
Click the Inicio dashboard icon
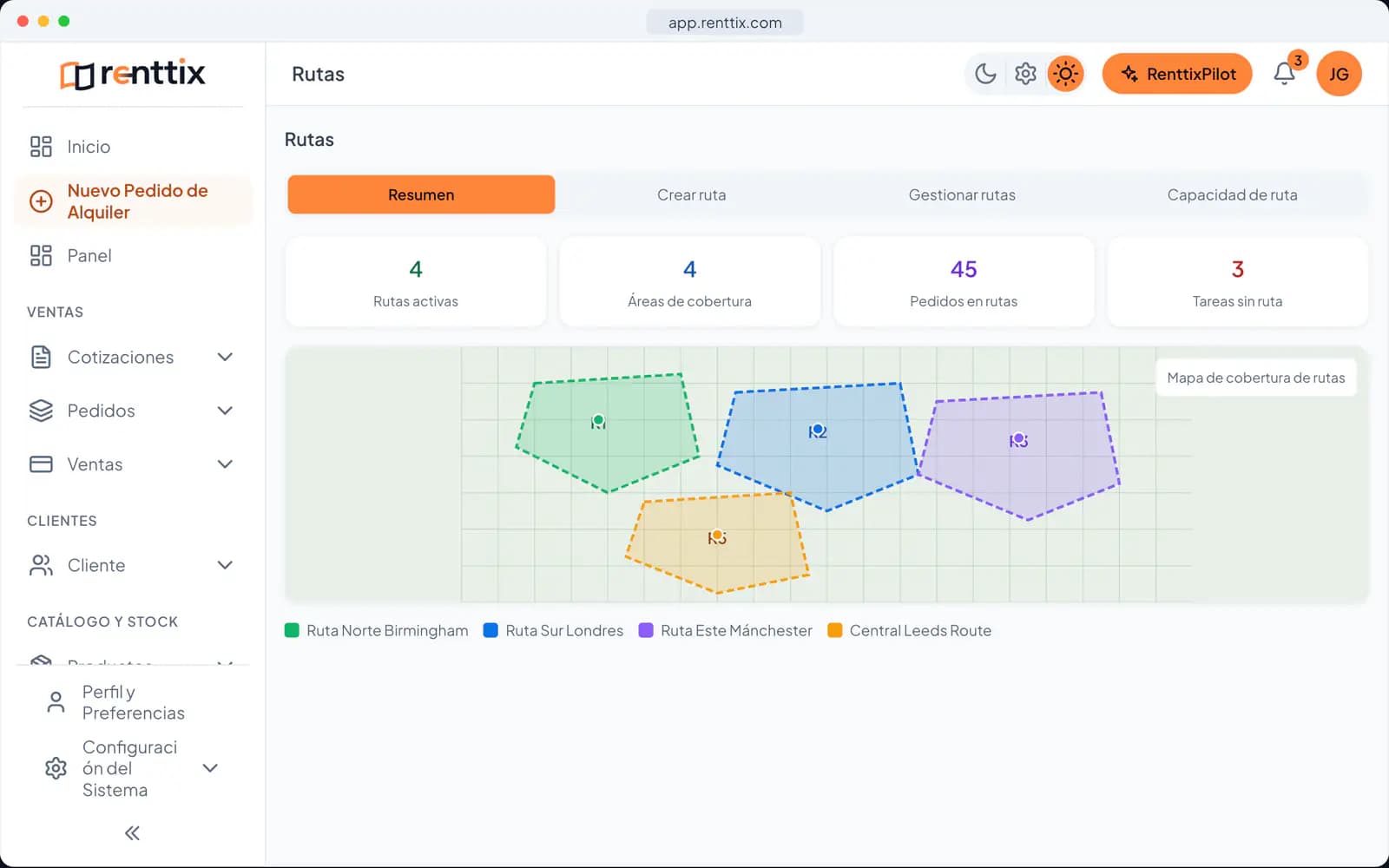click(x=41, y=147)
